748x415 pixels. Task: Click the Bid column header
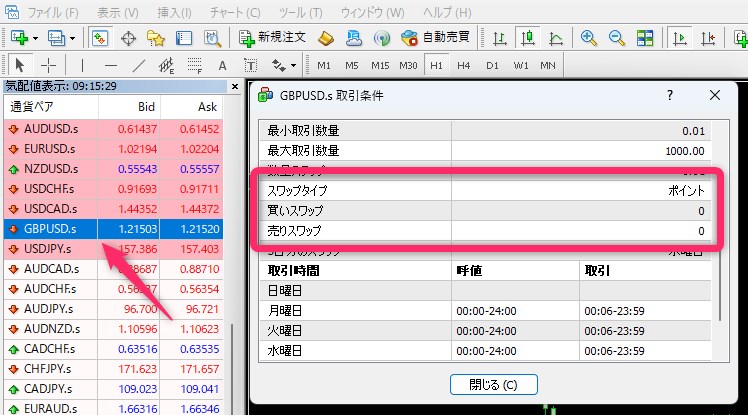129,107
